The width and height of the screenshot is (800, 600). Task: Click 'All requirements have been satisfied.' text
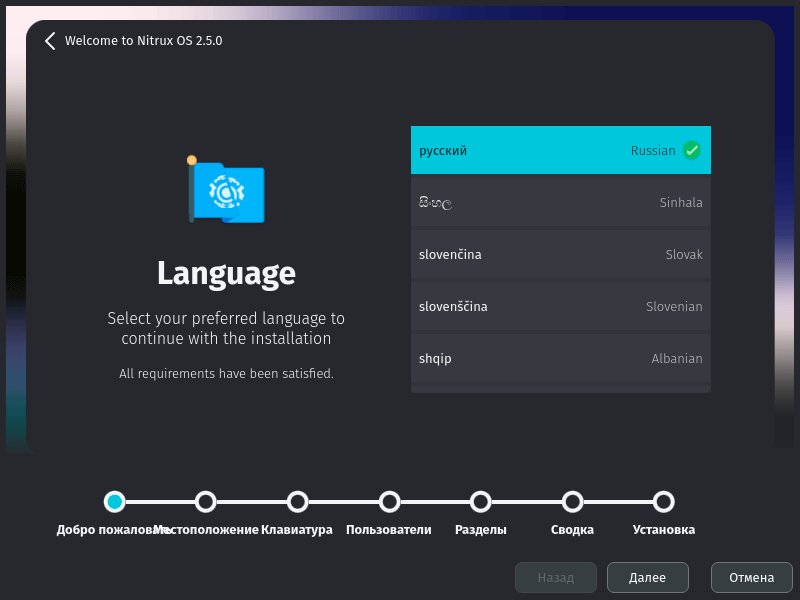(x=226, y=373)
